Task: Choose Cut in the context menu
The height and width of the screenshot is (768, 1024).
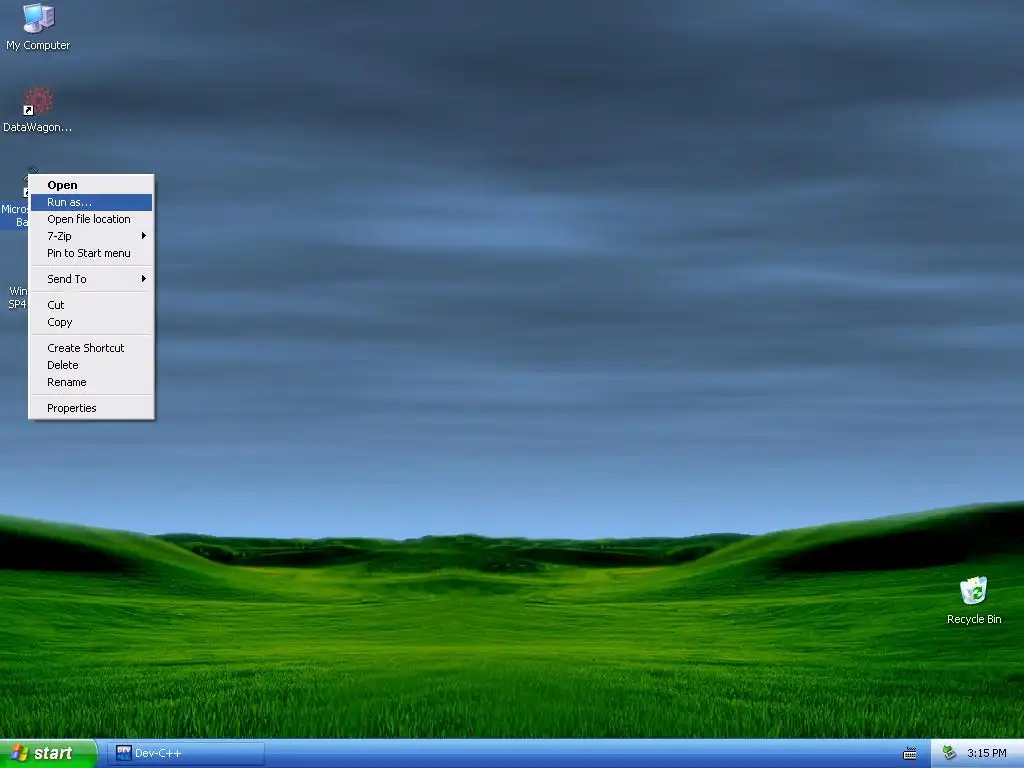Action: (91, 305)
